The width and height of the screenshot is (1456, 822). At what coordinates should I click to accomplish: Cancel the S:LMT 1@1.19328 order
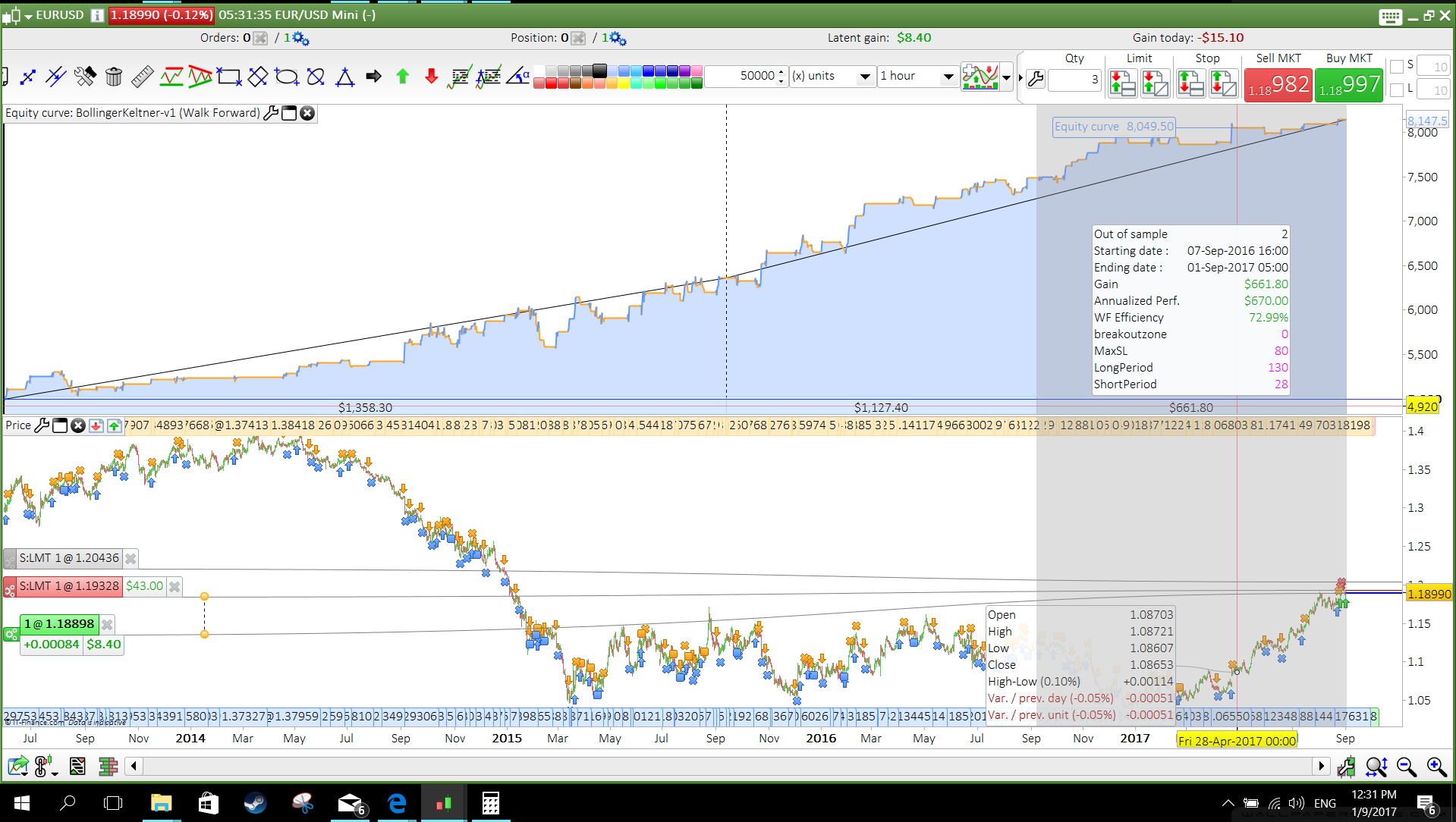[x=175, y=586]
